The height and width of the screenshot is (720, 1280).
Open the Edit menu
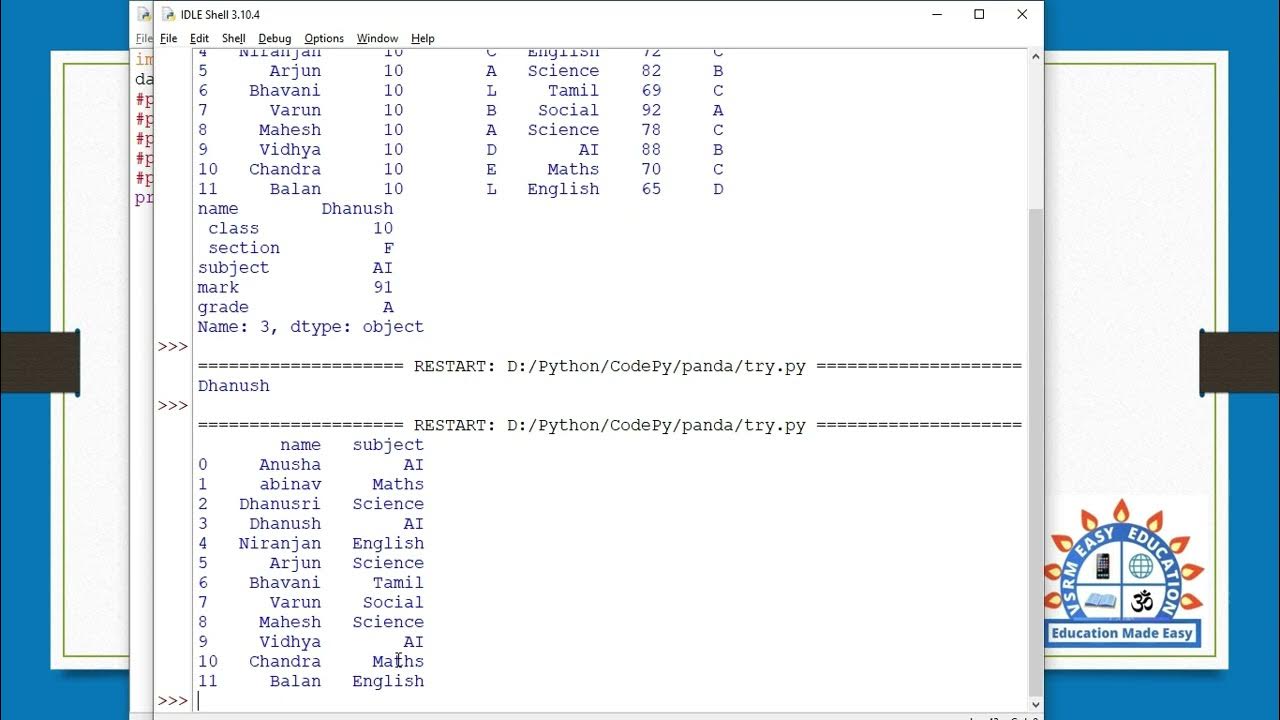199,38
